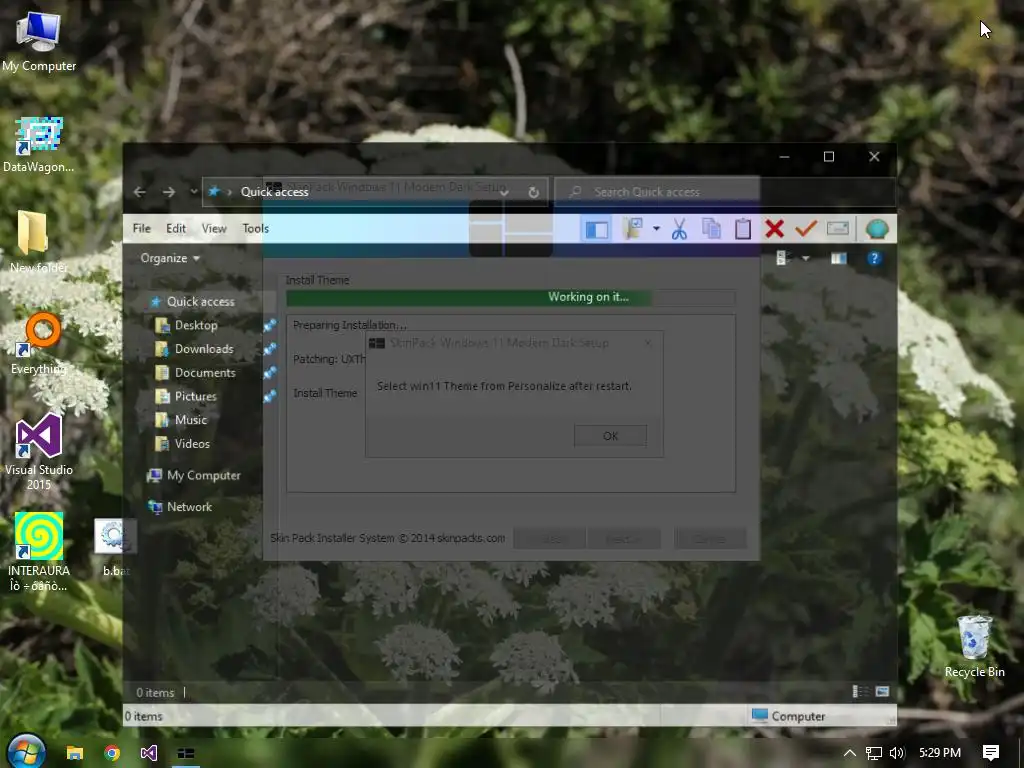Open the Action Center notification icon
The width and height of the screenshot is (1024, 768).
coord(991,753)
